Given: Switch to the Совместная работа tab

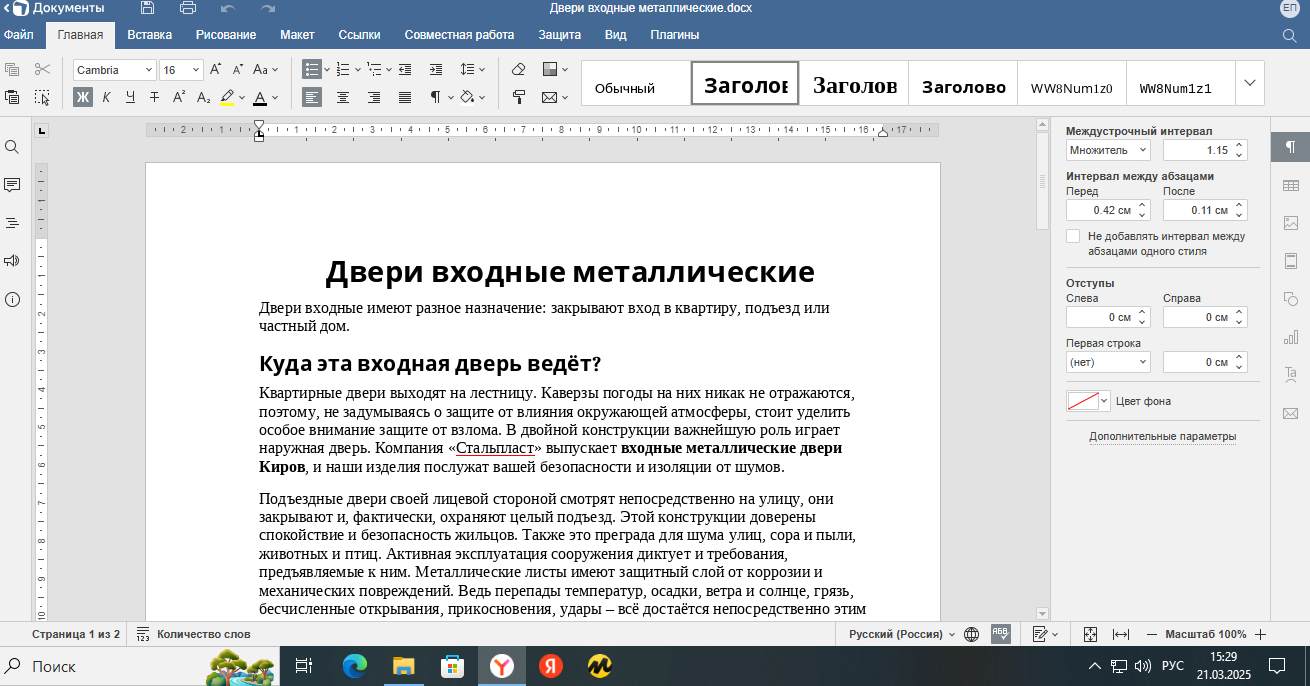Looking at the screenshot, I should tap(459, 35).
